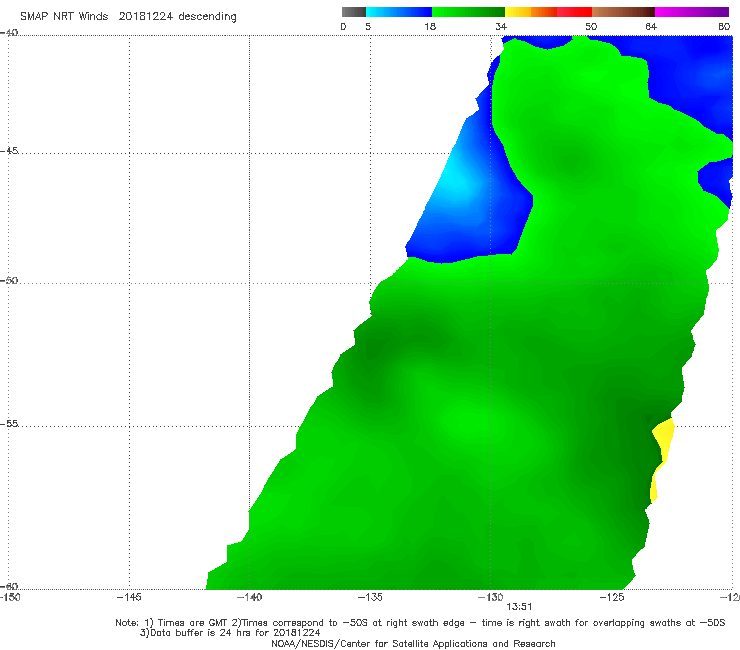Click the longitude label '-130' on the bottom axis
This screenshot has height=650, width=740.
pyautogui.click(x=490, y=597)
